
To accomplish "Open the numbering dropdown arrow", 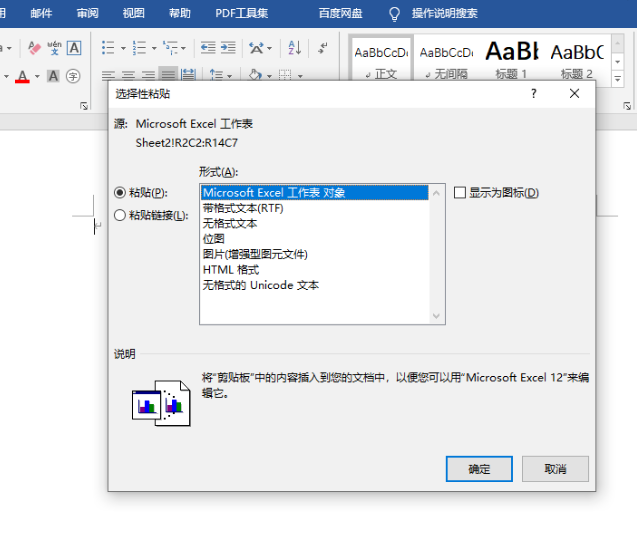I will 154,48.
